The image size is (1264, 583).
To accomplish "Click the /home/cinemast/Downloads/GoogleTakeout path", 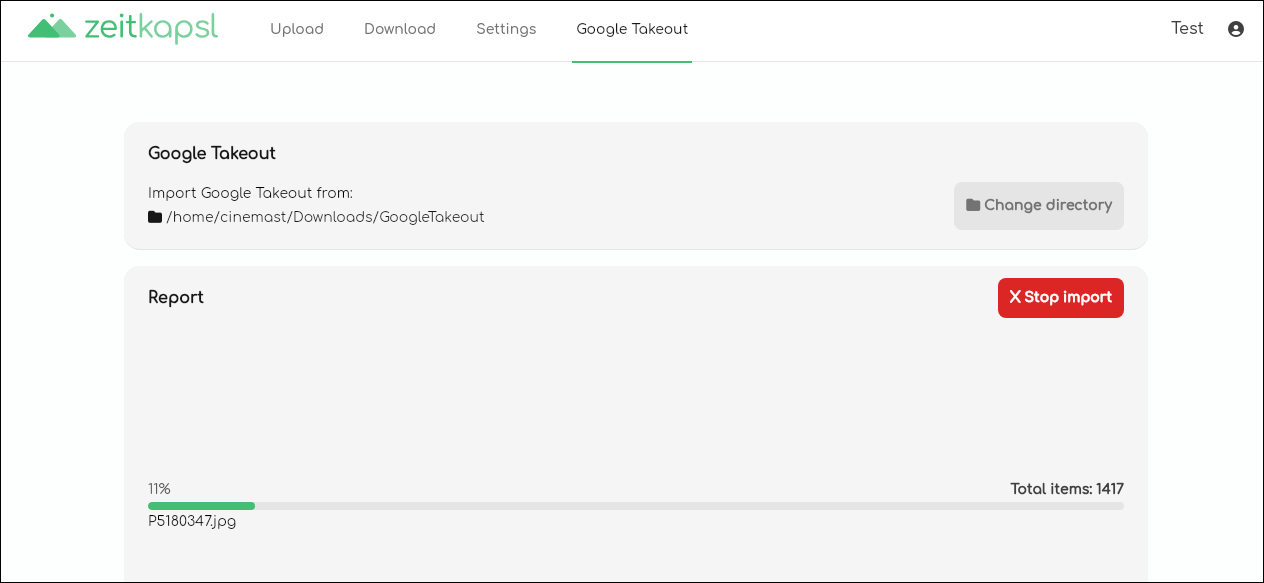I will [x=325, y=217].
